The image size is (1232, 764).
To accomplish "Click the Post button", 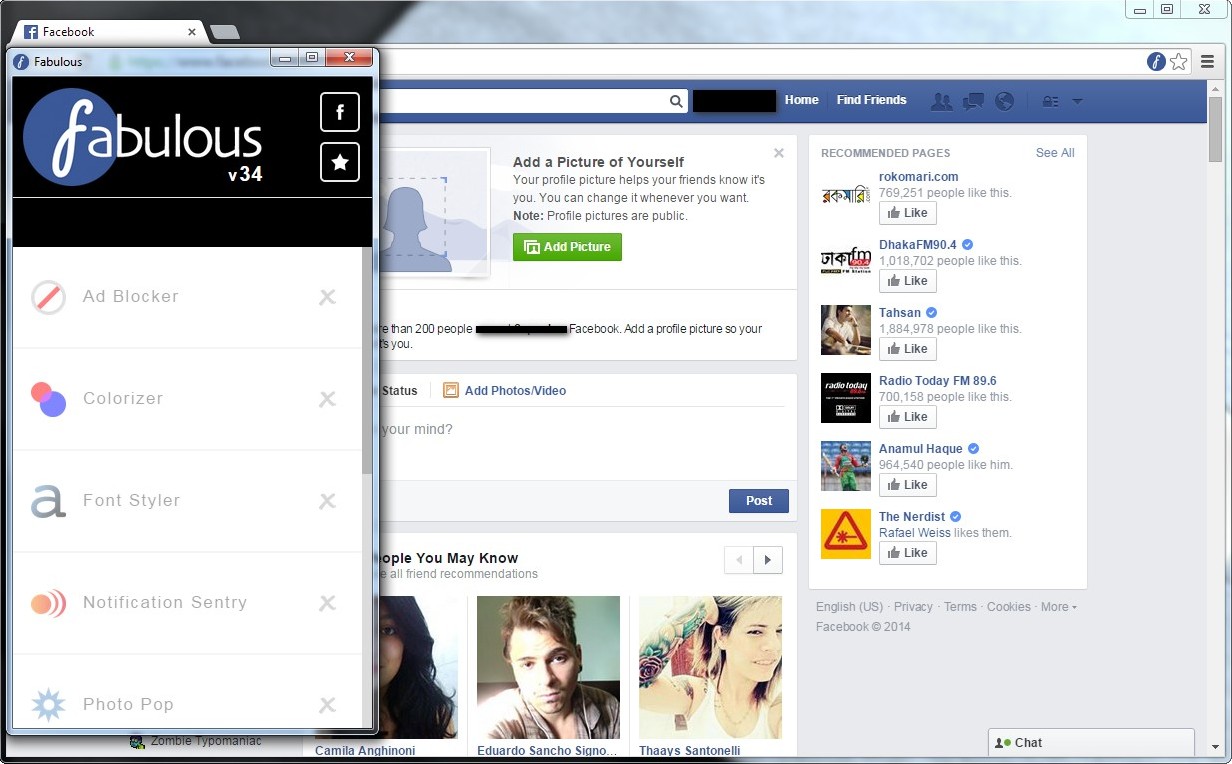I will pyautogui.click(x=759, y=501).
